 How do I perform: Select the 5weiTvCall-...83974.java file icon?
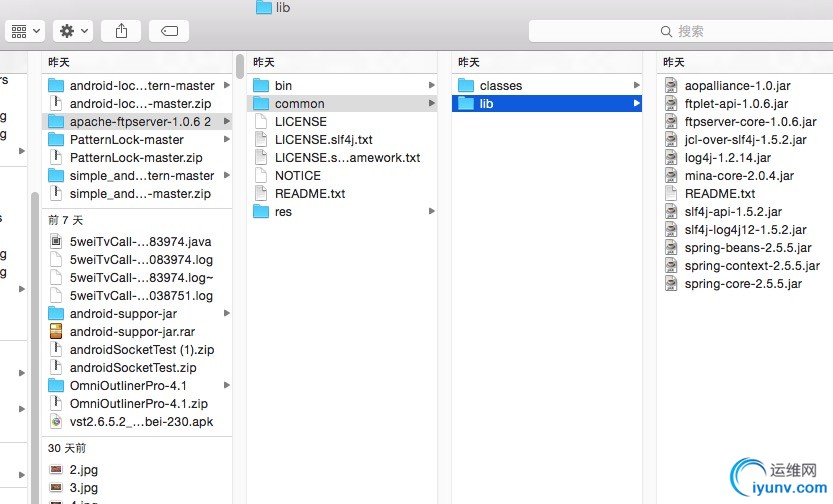tap(56, 242)
